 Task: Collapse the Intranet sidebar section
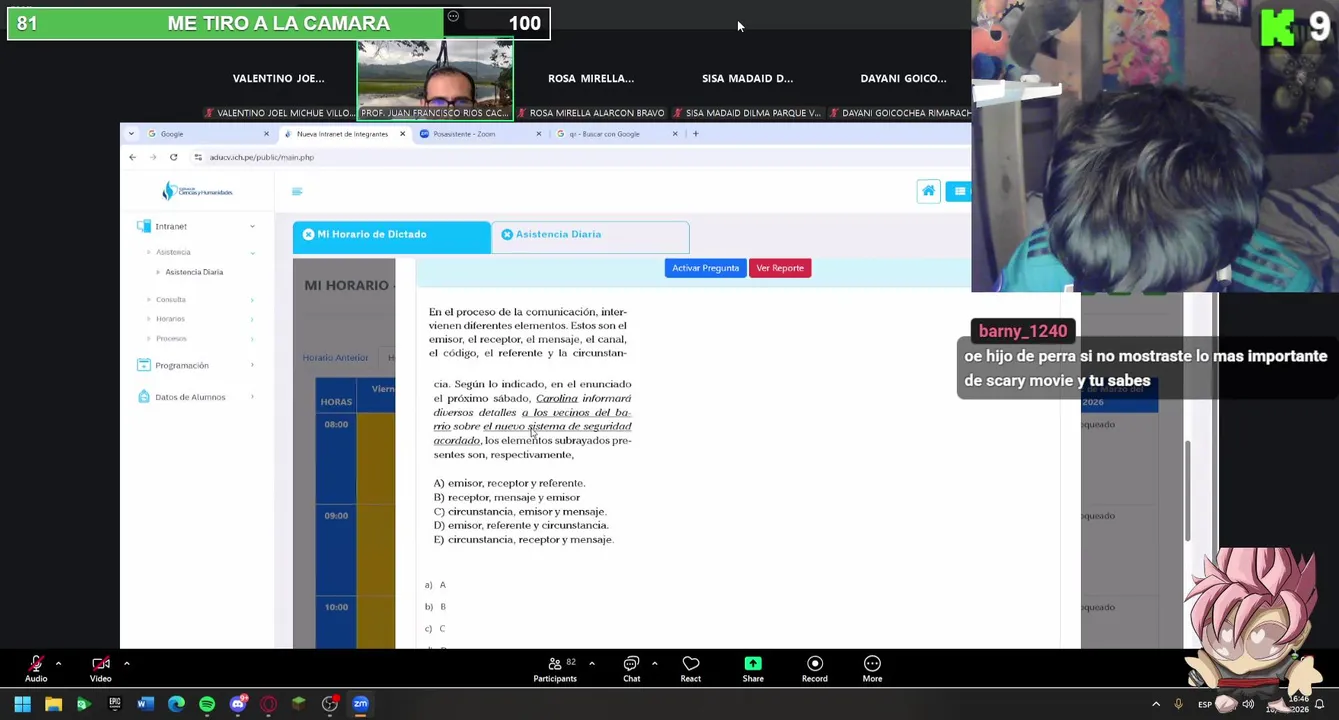tap(196, 226)
